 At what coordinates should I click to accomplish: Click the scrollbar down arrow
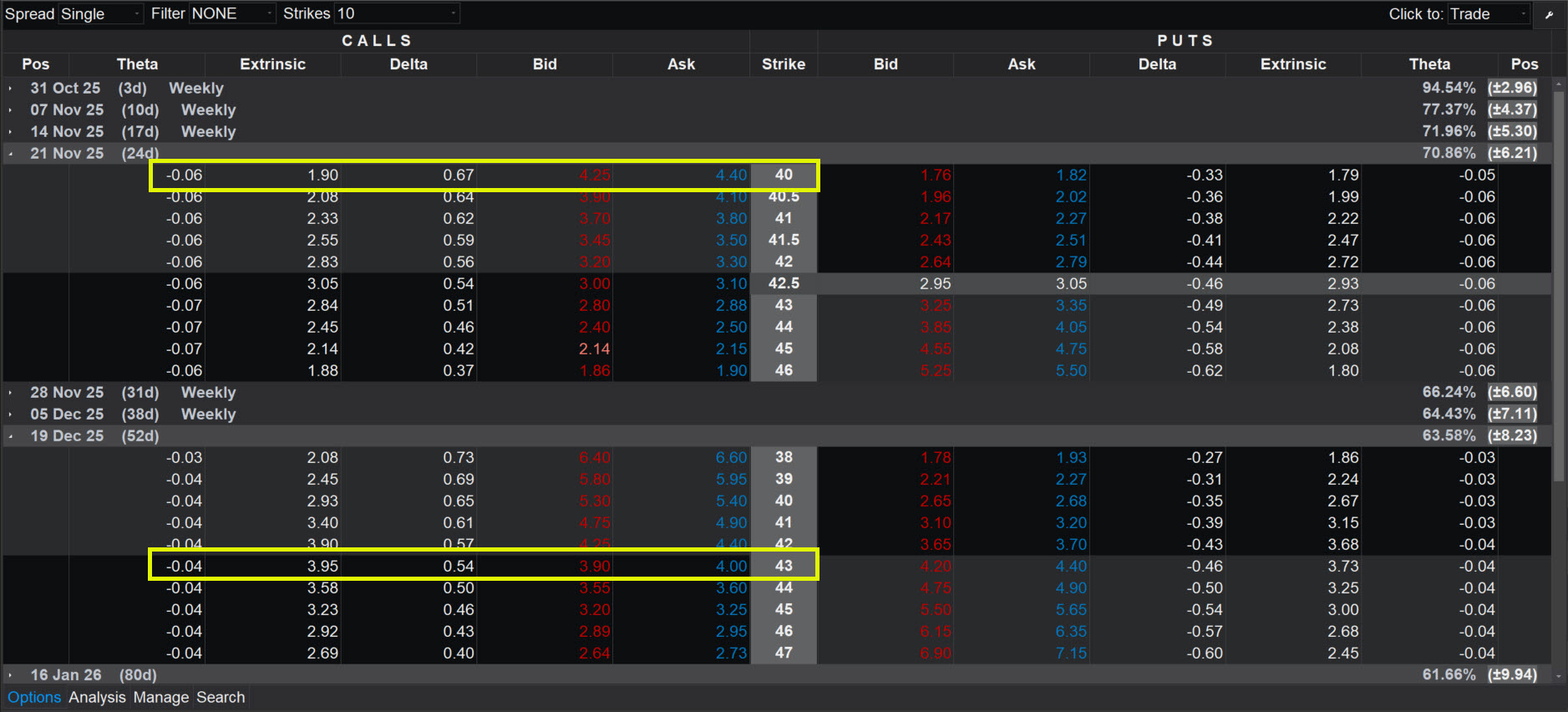tap(1558, 675)
